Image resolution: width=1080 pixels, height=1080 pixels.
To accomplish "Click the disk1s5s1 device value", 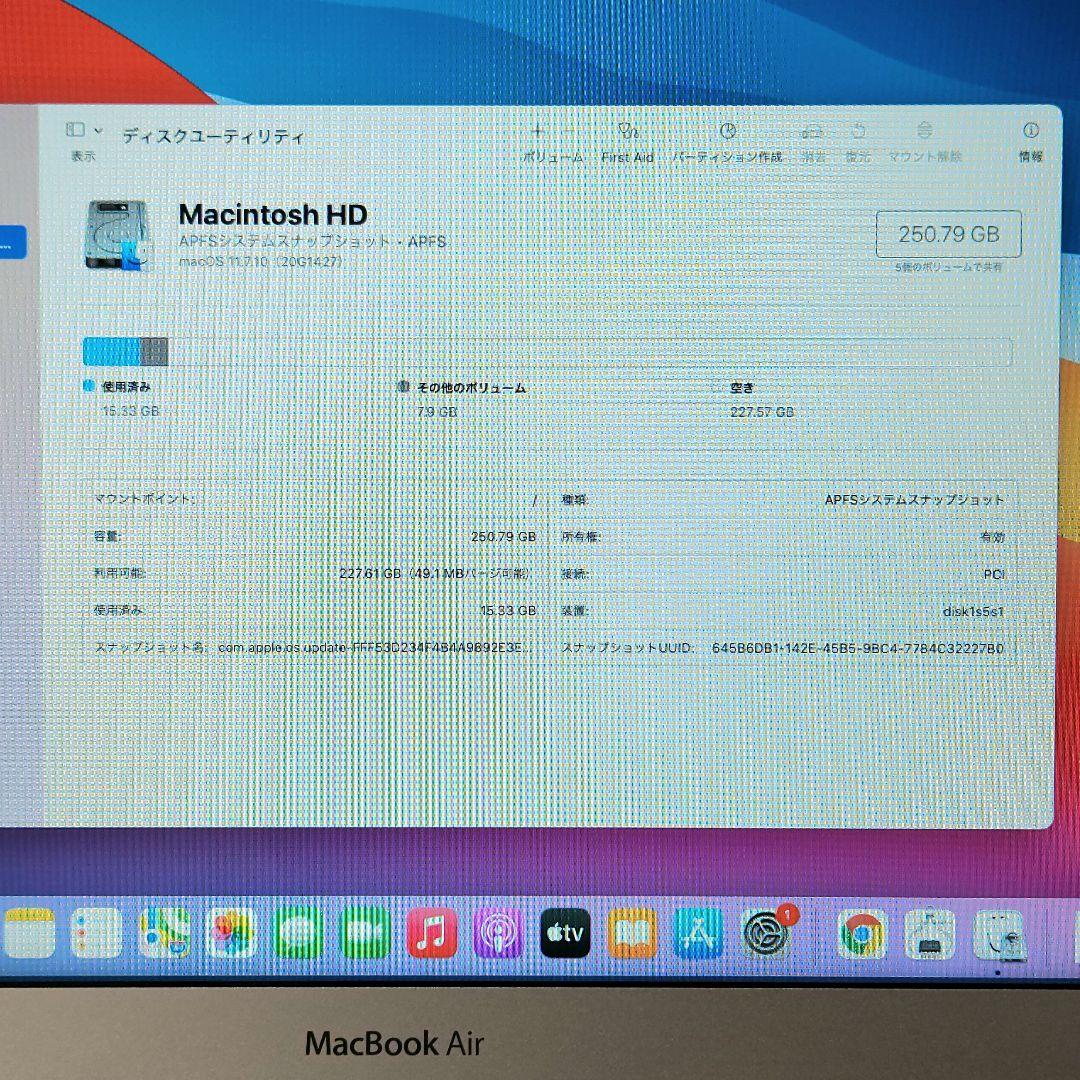I will [973, 611].
